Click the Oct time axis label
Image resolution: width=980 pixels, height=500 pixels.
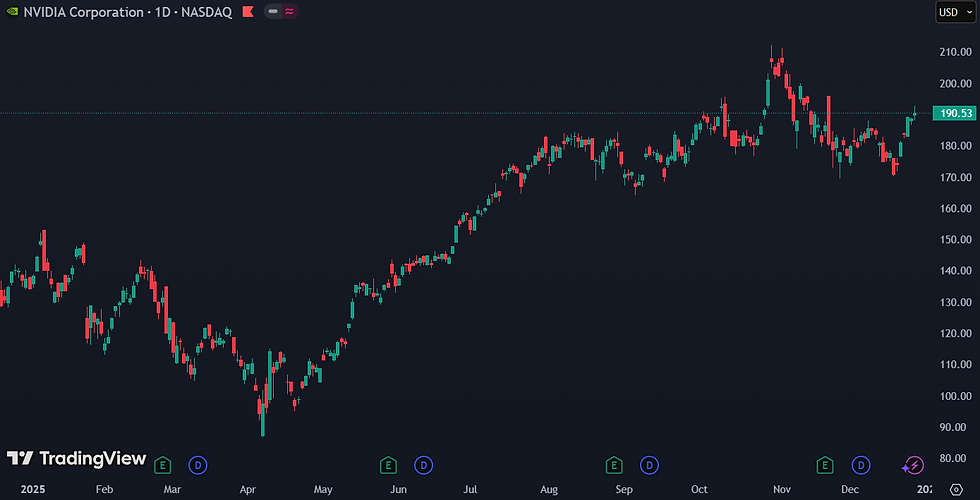click(699, 489)
